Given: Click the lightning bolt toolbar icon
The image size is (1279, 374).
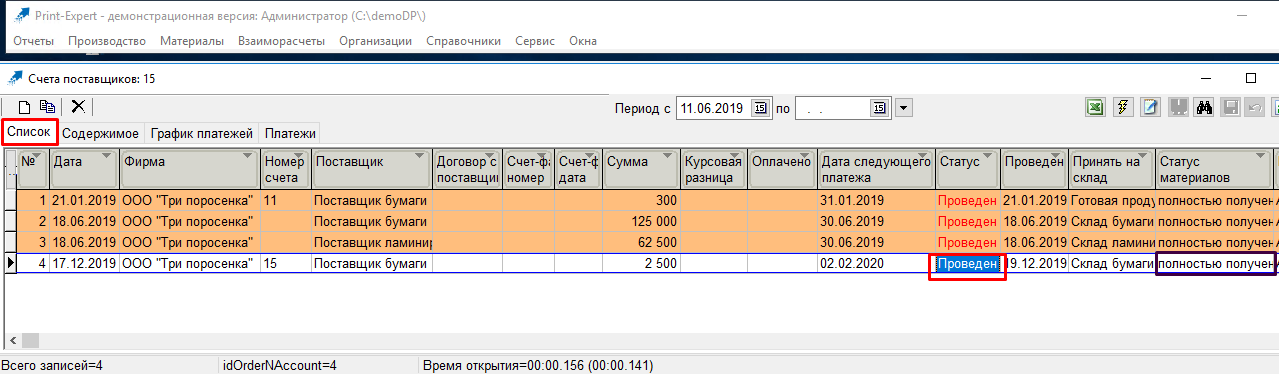Looking at the screenshot, I should click(1123, 107).
